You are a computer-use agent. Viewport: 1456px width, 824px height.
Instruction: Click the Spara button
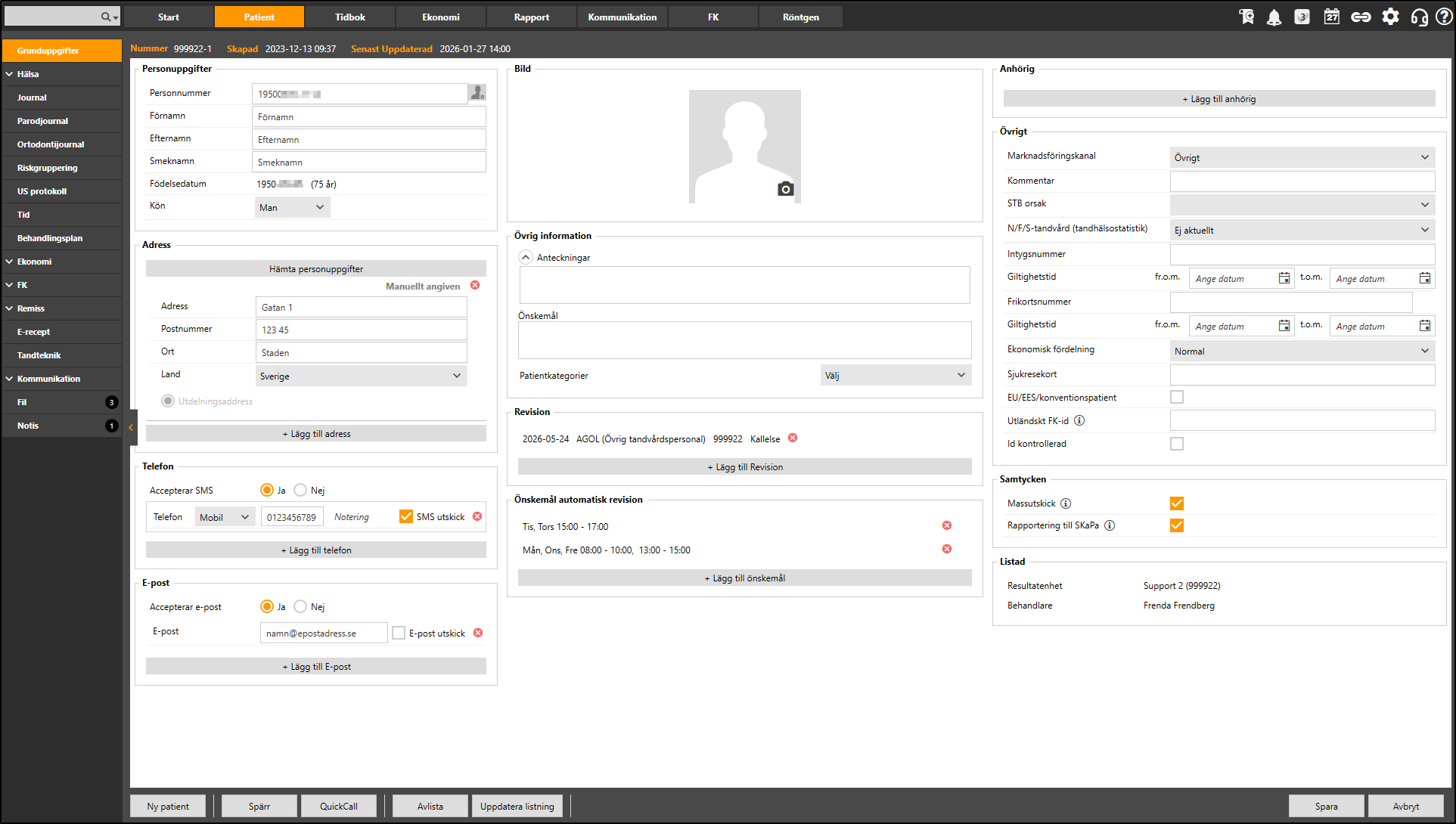point(1326,806)
